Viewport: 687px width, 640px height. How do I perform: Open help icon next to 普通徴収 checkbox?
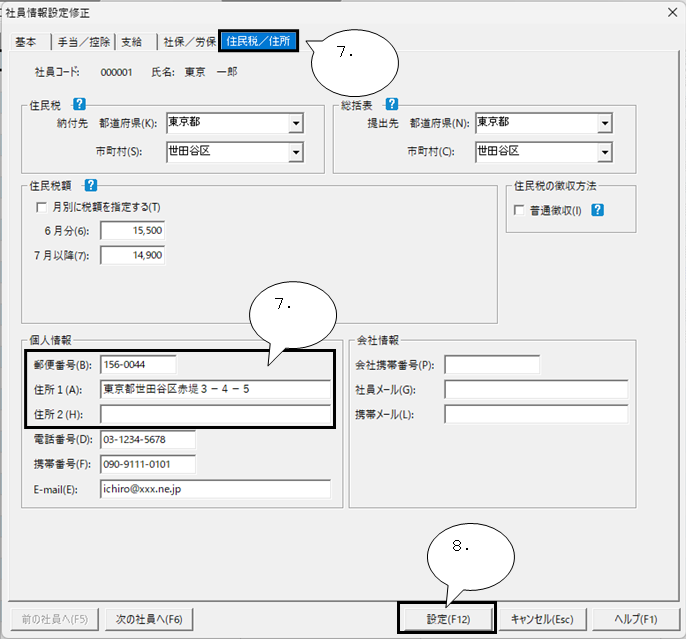[598, 210]
